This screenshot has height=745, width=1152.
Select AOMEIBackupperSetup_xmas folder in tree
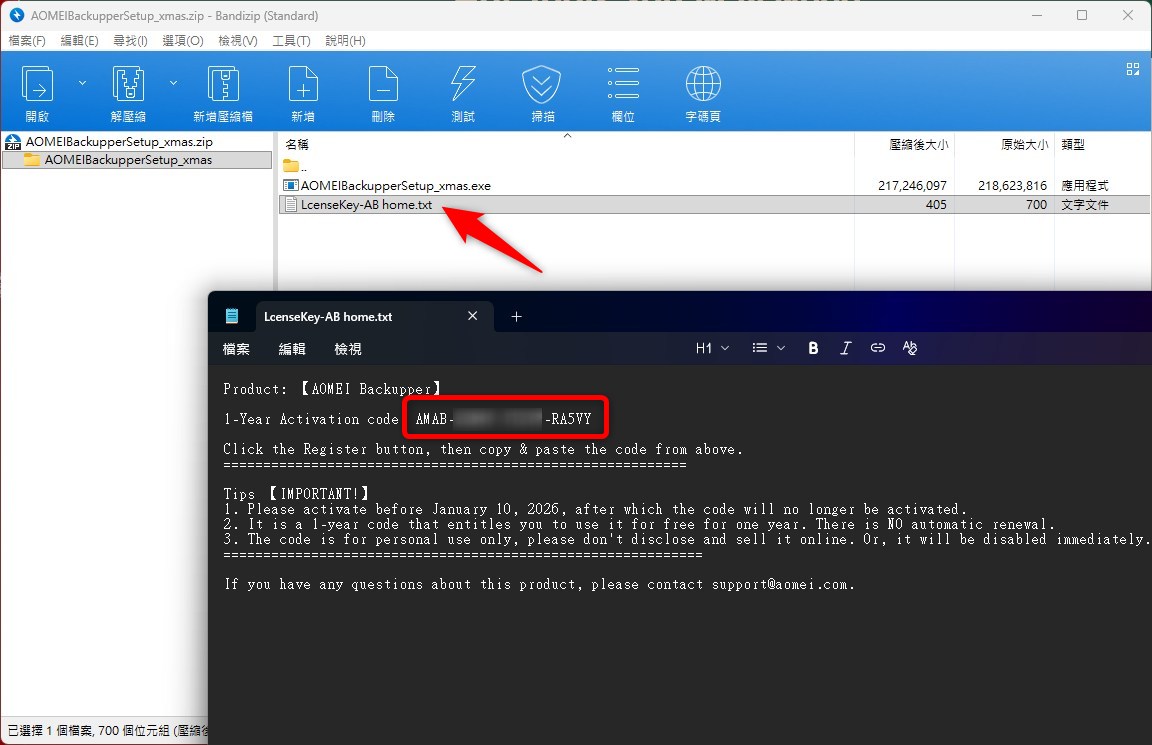137,159
